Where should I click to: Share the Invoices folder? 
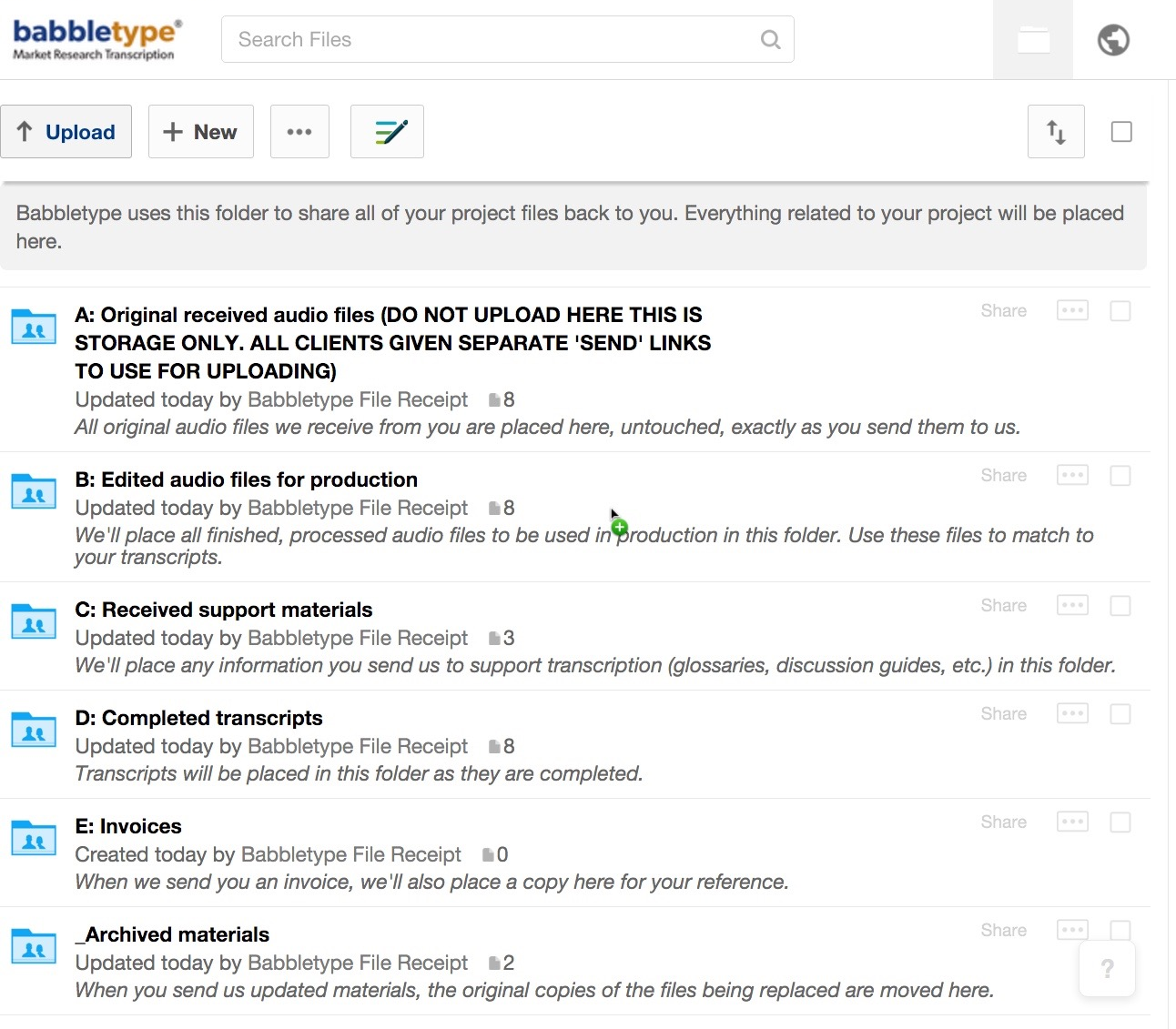[x=1003, y=822]
